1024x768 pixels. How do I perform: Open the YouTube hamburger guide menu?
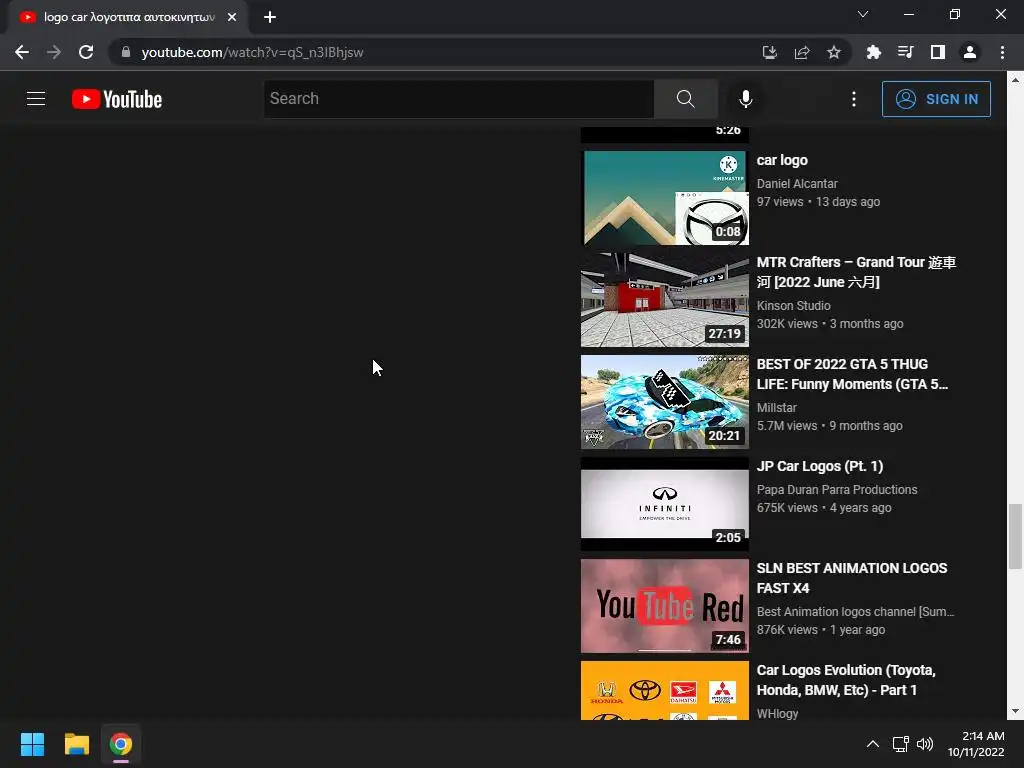[36, 99]
